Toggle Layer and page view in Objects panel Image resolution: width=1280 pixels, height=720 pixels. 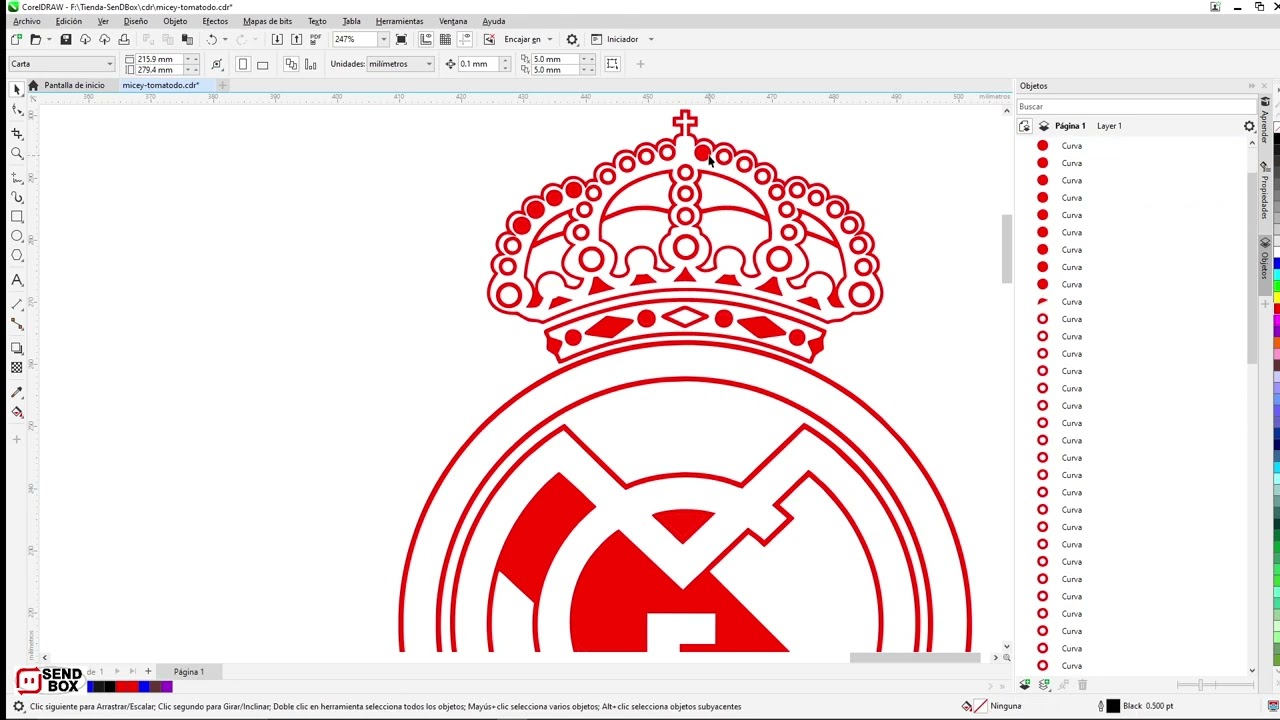pyautogui.click(x=1025, y=126)
